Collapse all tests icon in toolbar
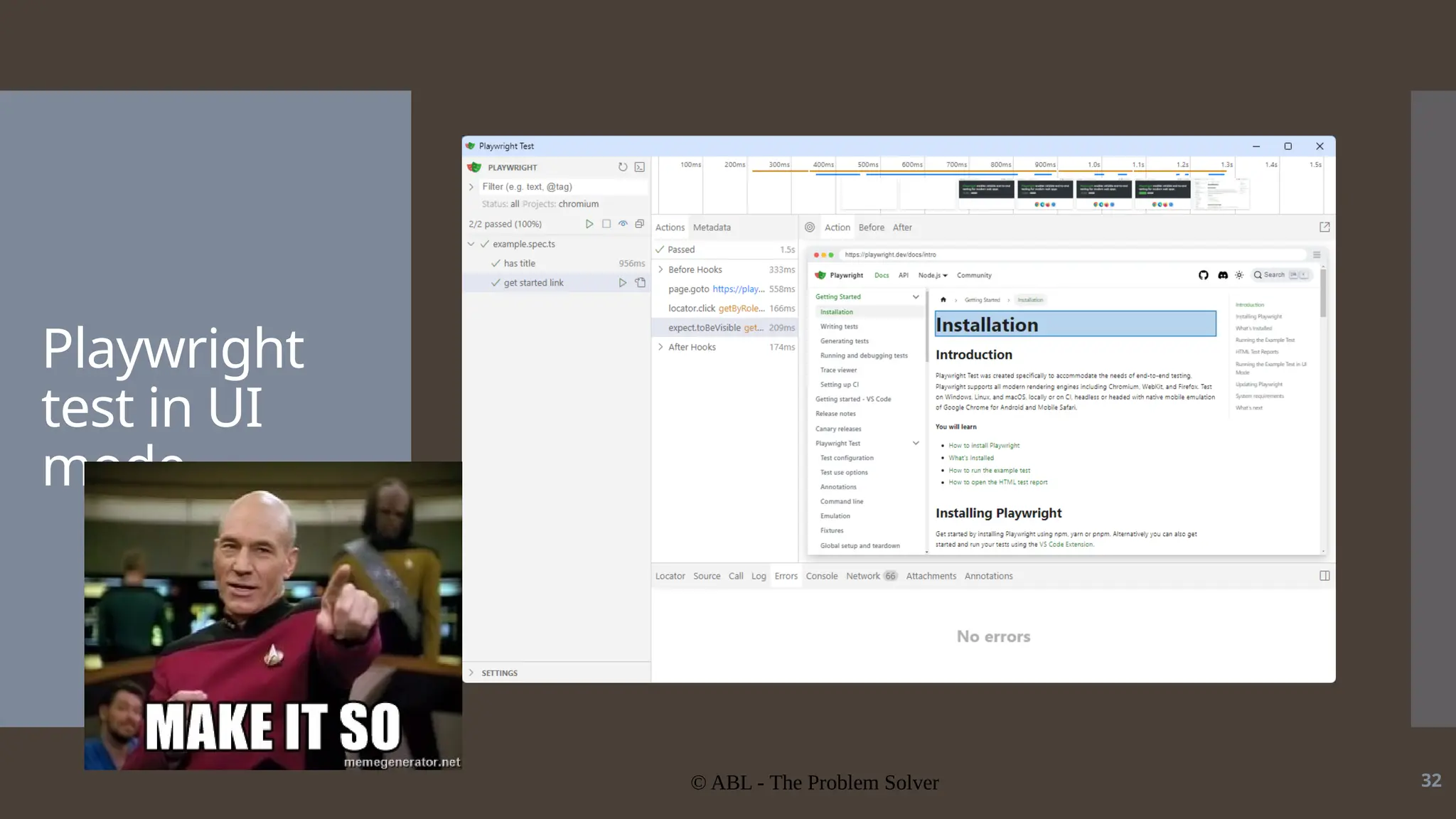This screenshot has height=819, width=1456. 640,224
